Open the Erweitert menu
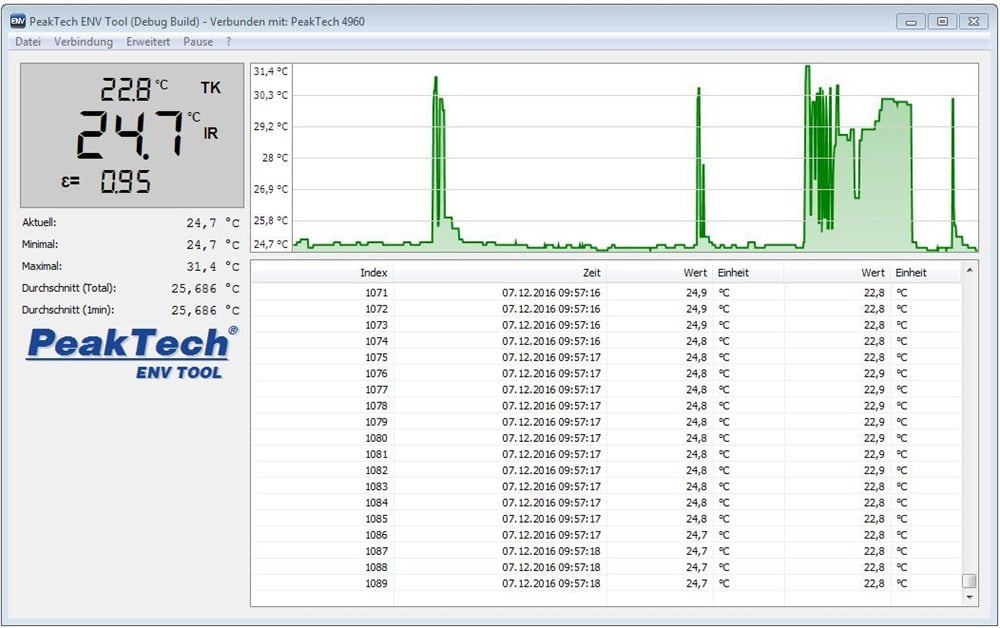Screen dimensions: 1000x628 pos(148,41)
